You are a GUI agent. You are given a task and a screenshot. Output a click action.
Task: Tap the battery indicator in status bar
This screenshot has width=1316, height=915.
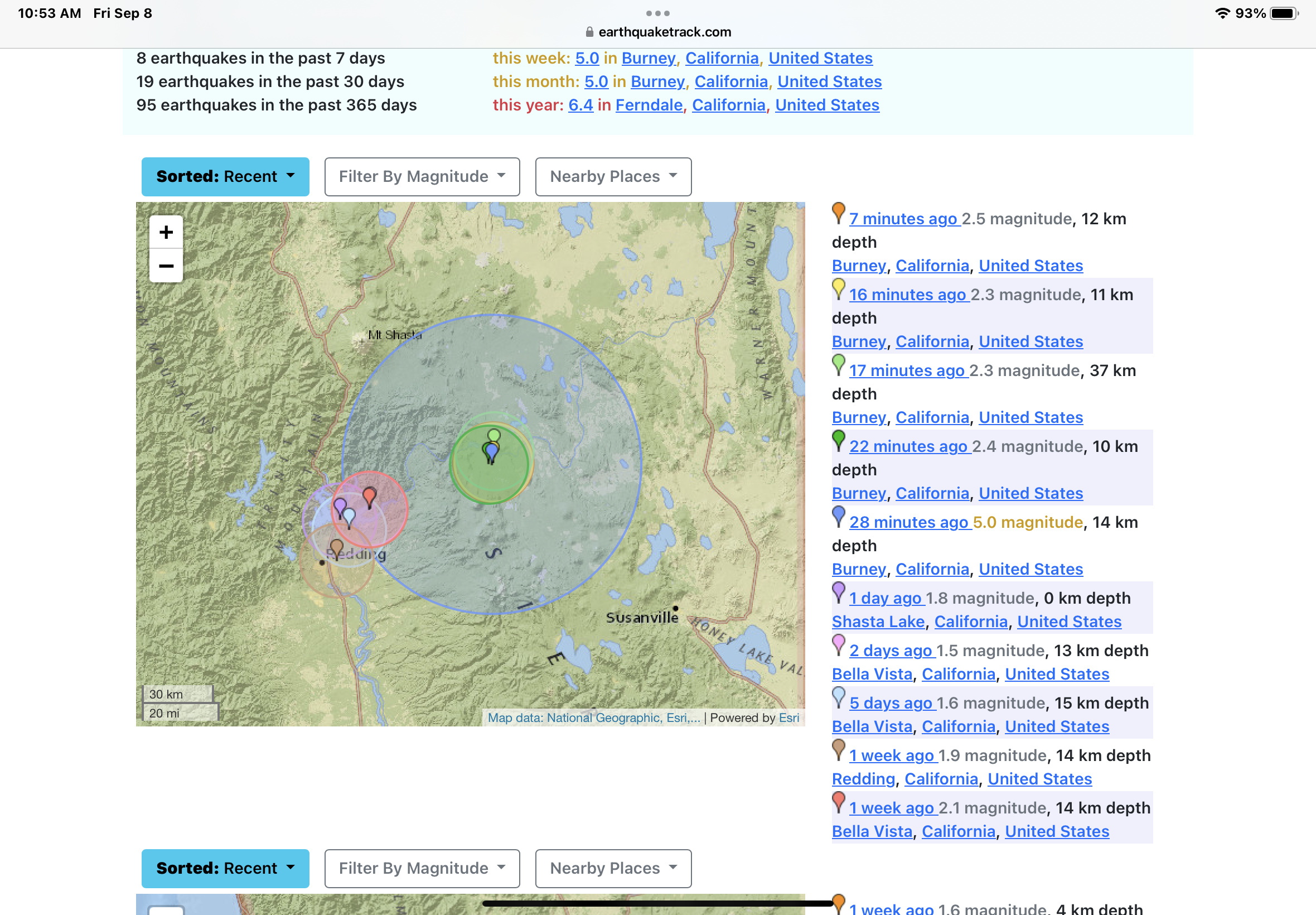1284,13
